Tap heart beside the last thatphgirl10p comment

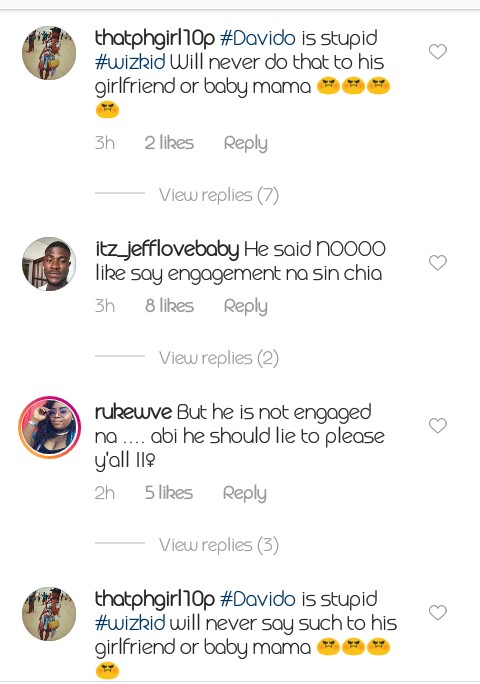coord(438,612)
